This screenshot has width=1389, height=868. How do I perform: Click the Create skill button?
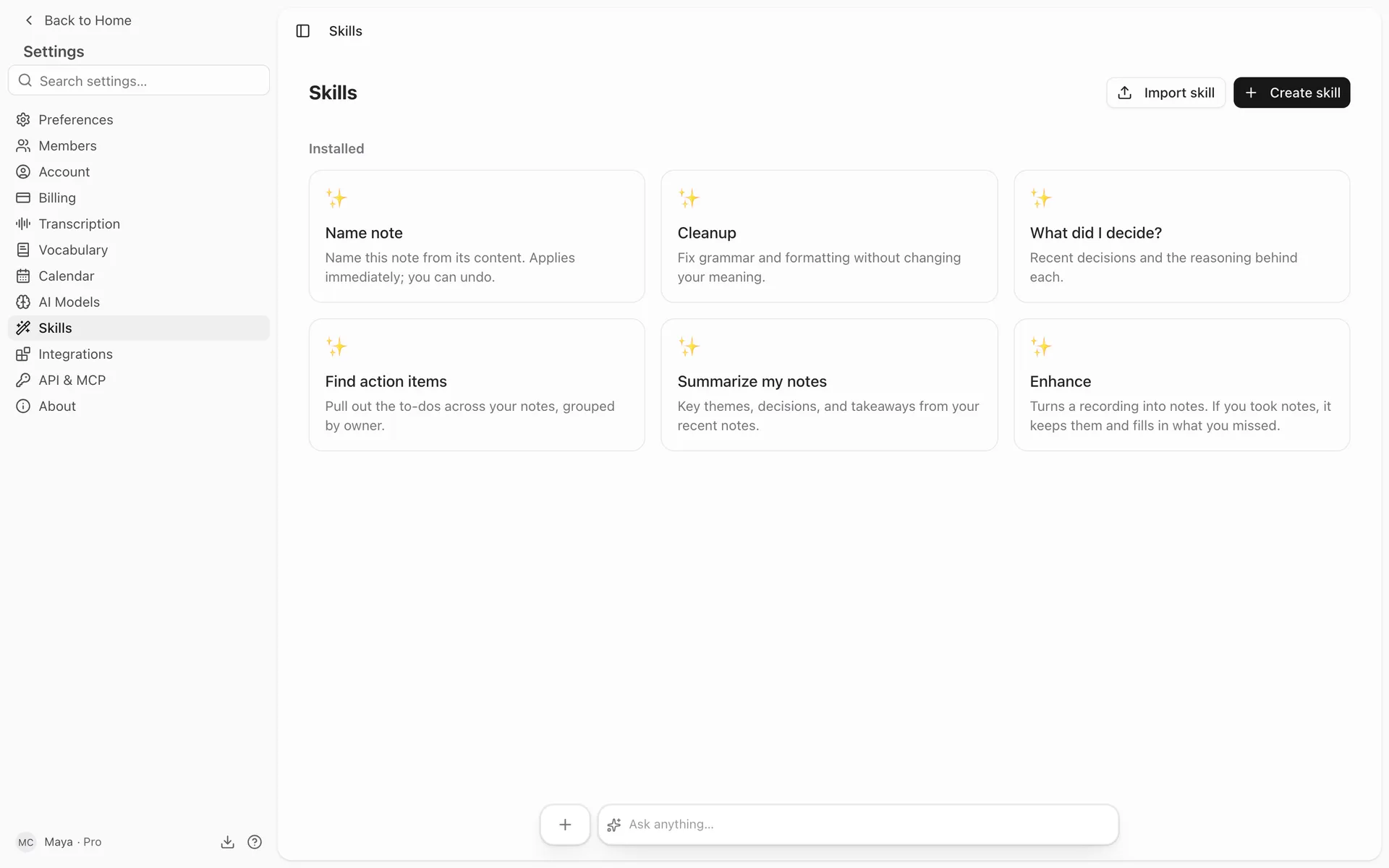[1291, 93]
